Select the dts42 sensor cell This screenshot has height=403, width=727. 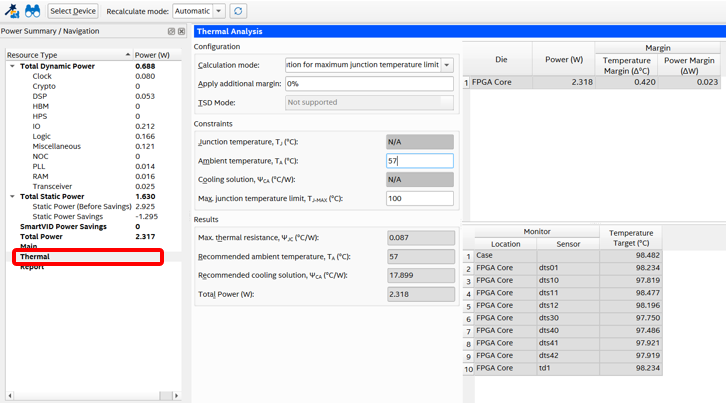point(568,356)
